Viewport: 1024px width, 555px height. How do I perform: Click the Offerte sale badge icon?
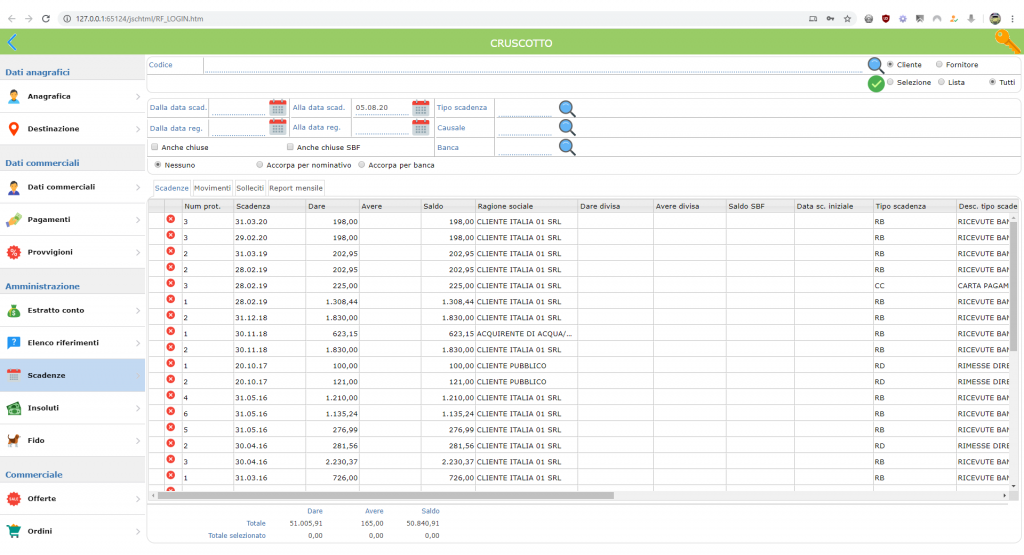(x=14, y=499)
